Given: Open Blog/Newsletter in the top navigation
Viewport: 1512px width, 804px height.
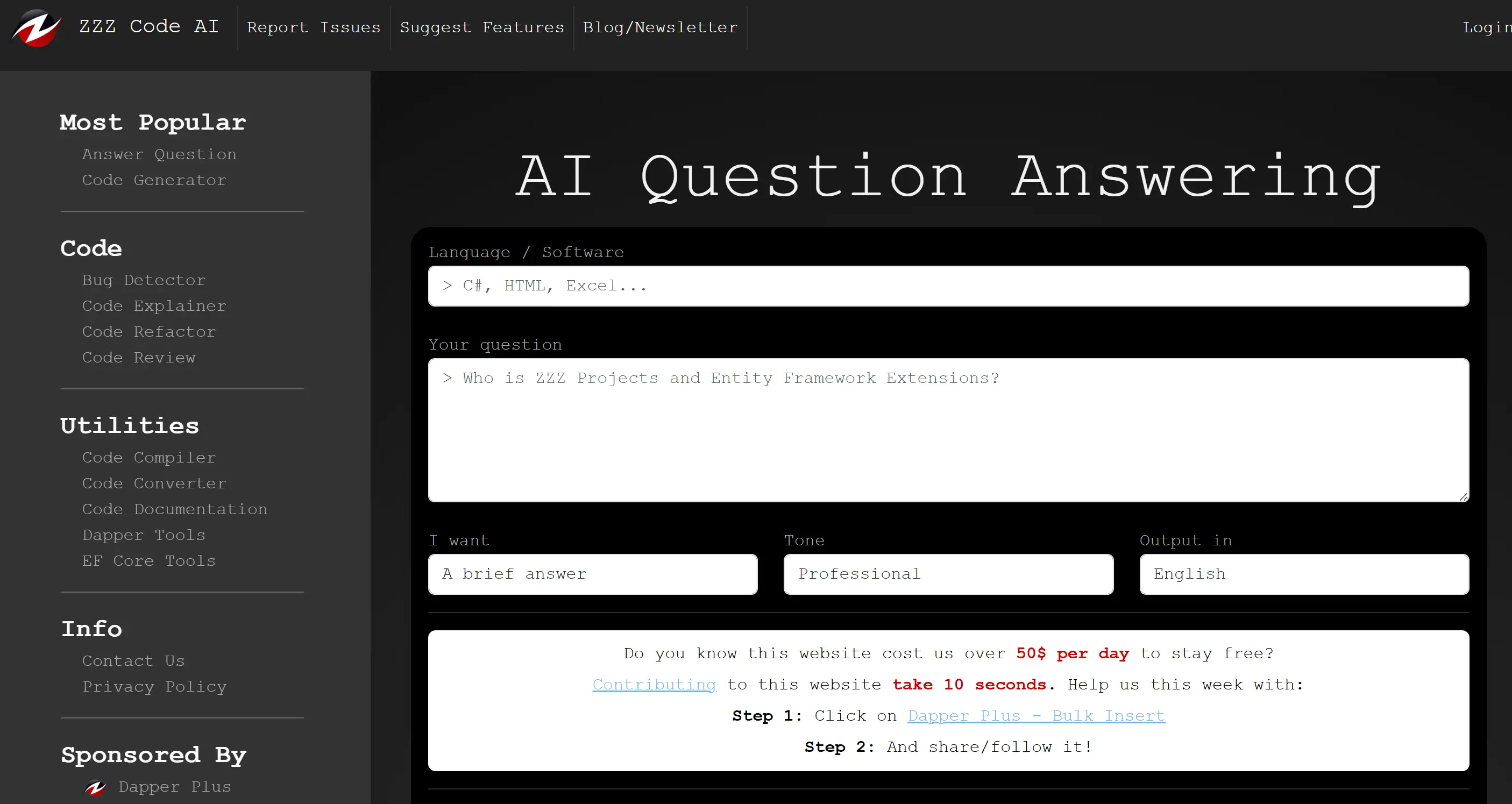Looking at the screenshot, I should 661,27.
